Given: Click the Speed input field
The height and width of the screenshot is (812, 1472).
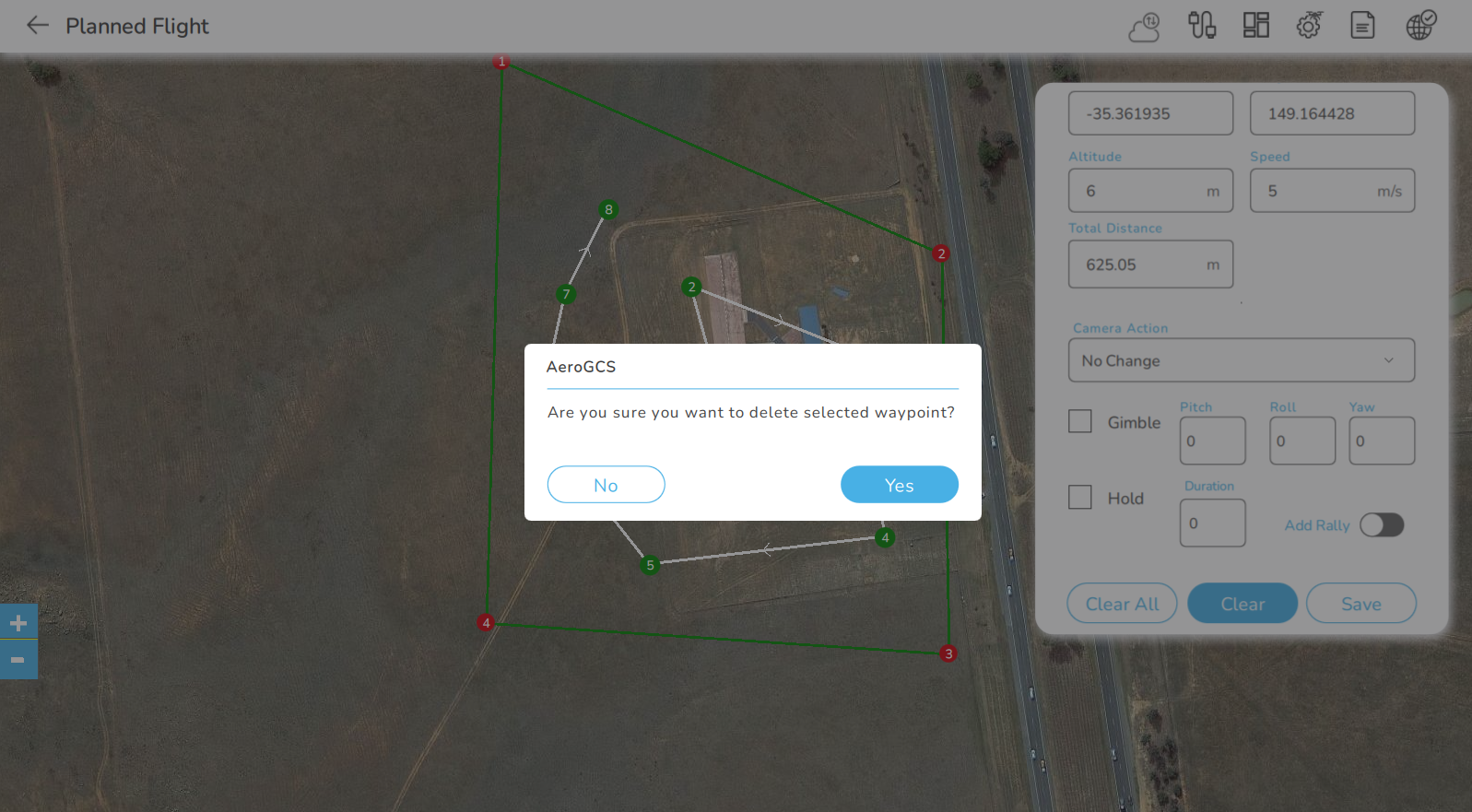Looking at the screenshot, I should 1332,191.
